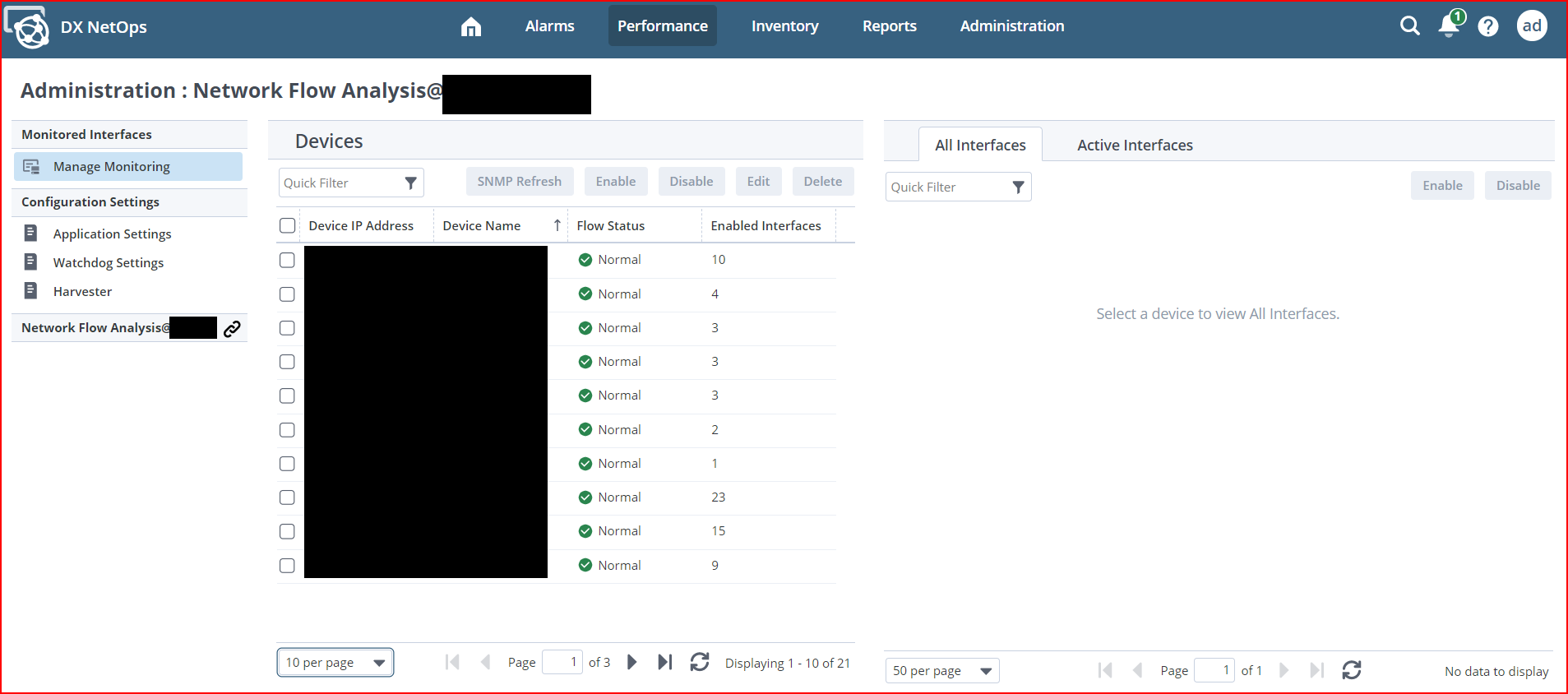
Task: Open the 10 per page dropdown
Action: pyautogui.click(x=335, y=663)
